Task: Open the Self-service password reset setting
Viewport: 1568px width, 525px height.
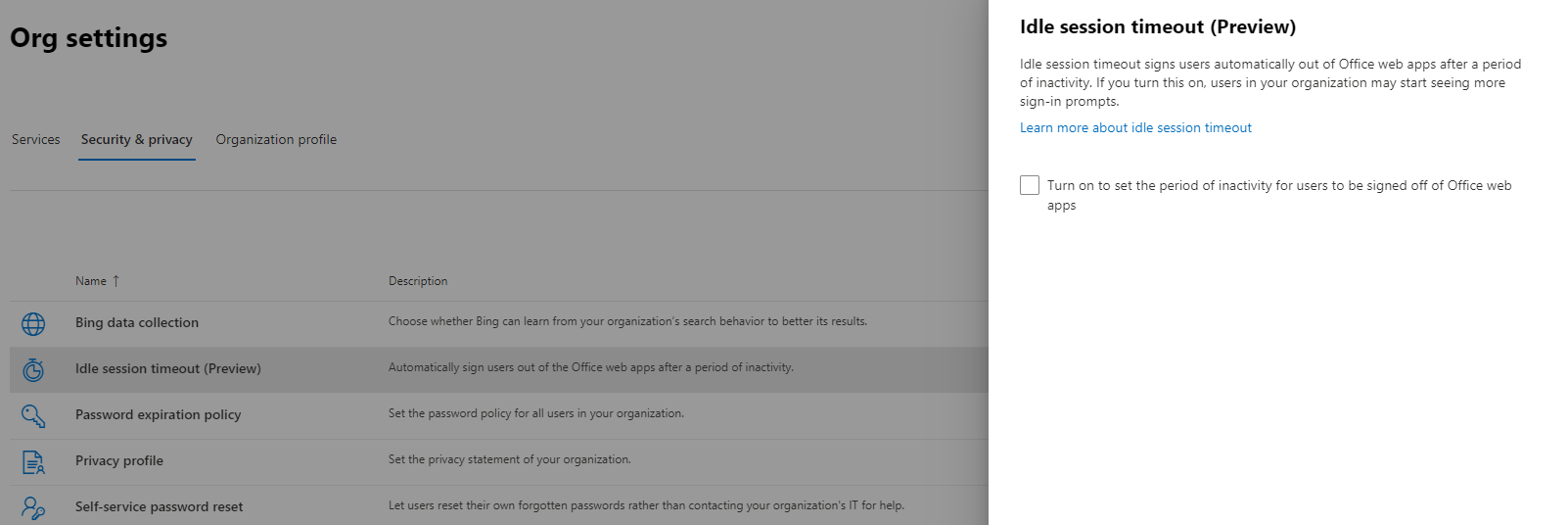Action: pos(160,507)
